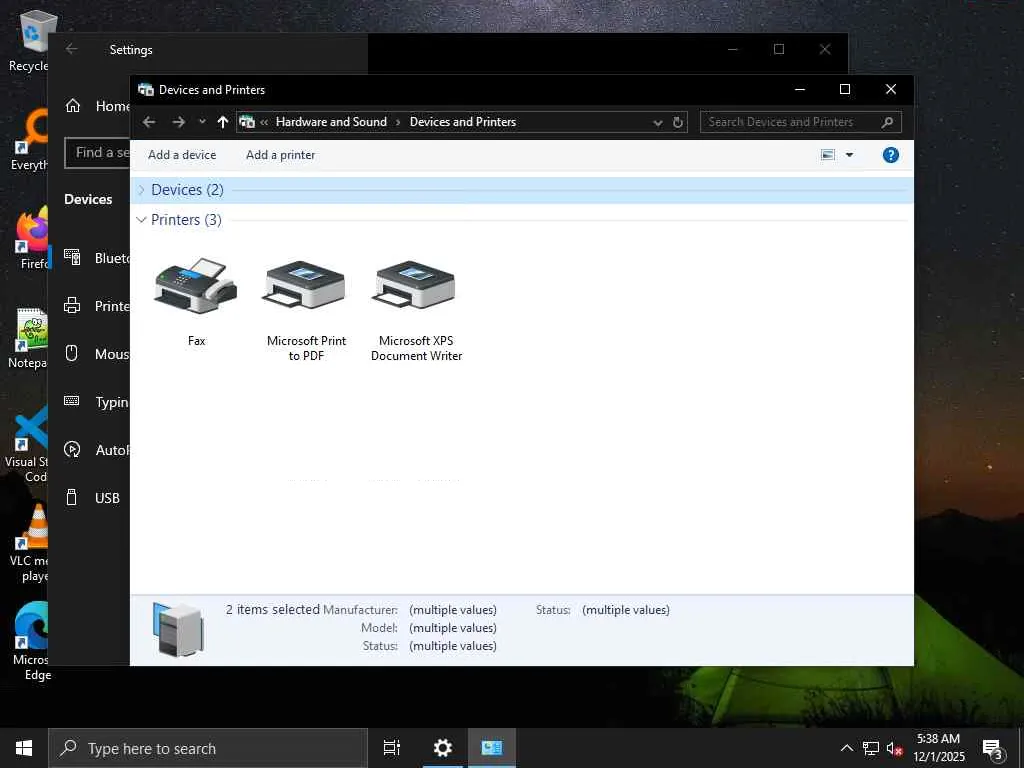Click the search magnifier in Devices and Printers
Image resolution: width=1024 pixels, height=768 pixels.
tap(887, 122)
